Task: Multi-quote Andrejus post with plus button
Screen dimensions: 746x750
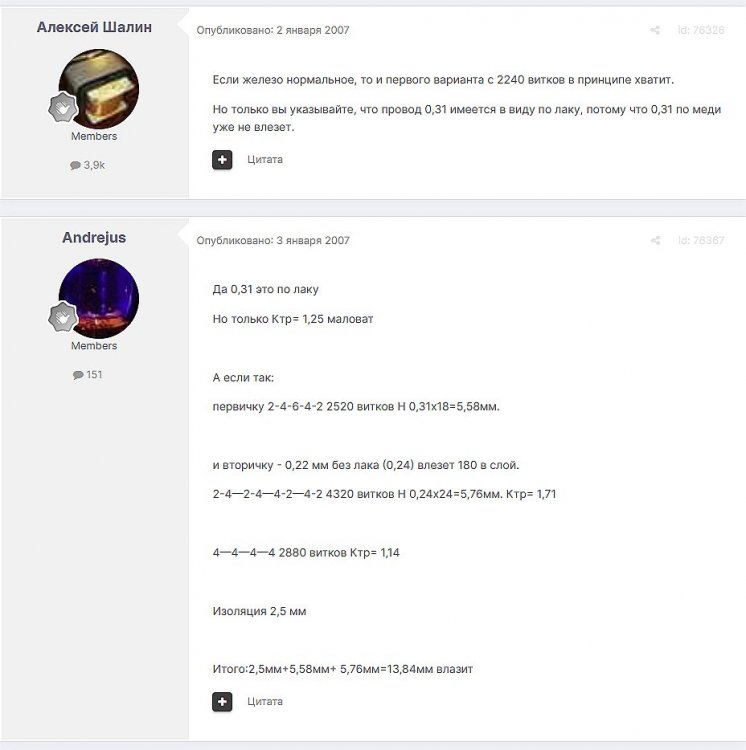Action: [x=222, y=702]
